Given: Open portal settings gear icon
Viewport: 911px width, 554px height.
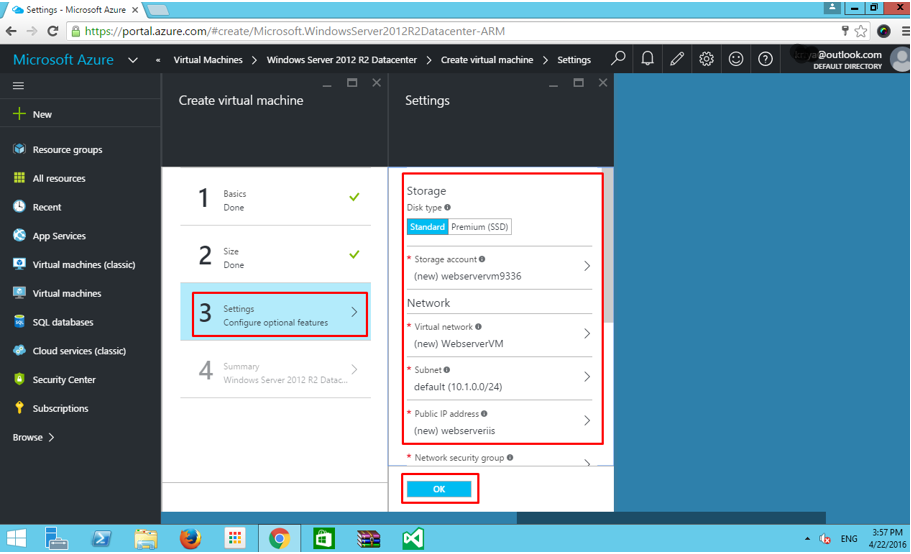Looking at the screenshot, I should click(x=706, y=59).
